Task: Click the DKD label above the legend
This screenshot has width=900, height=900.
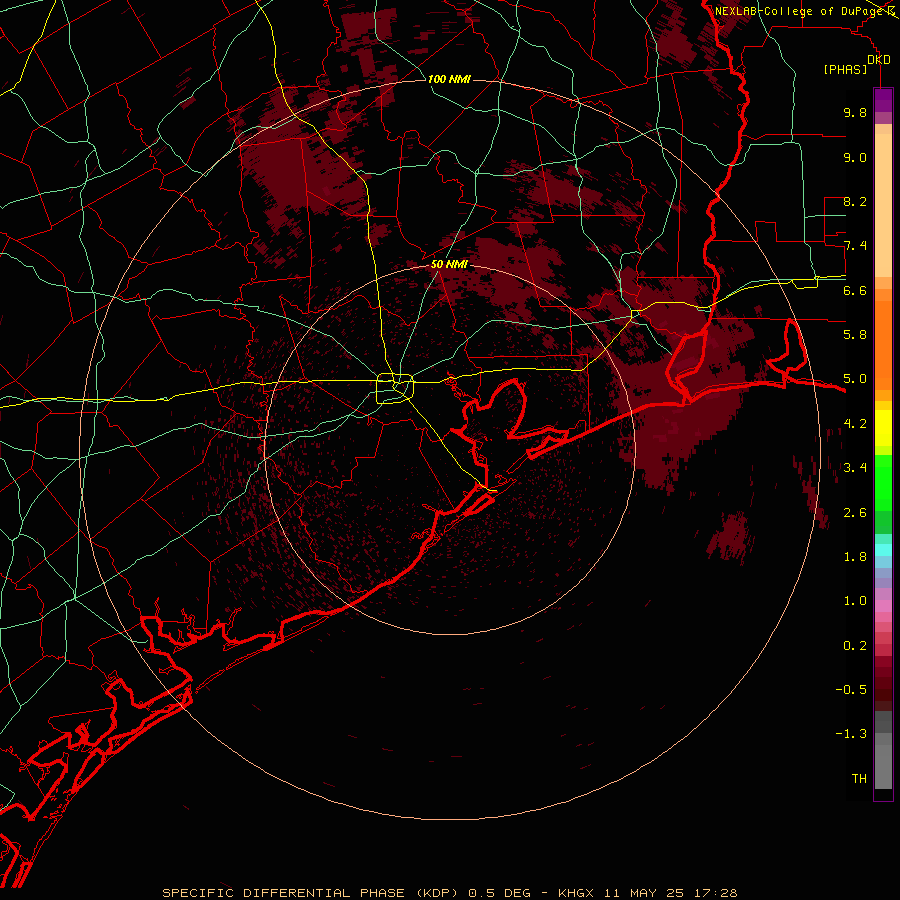Action: [x=879, y=60]
